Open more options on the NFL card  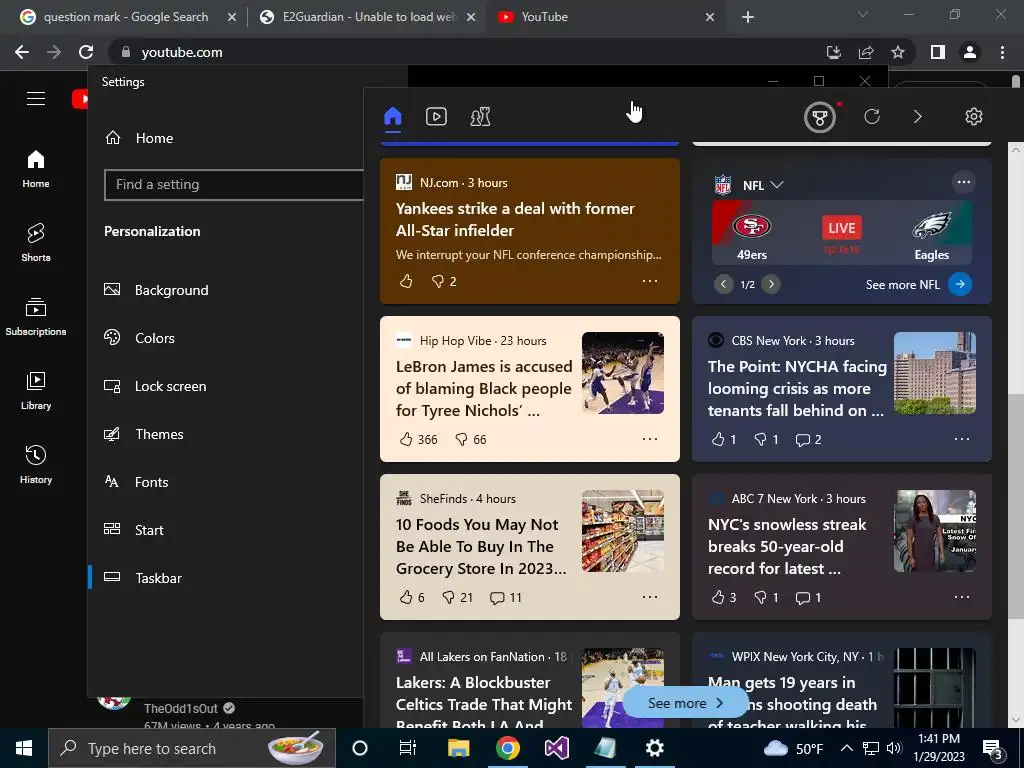coord(963,182)
